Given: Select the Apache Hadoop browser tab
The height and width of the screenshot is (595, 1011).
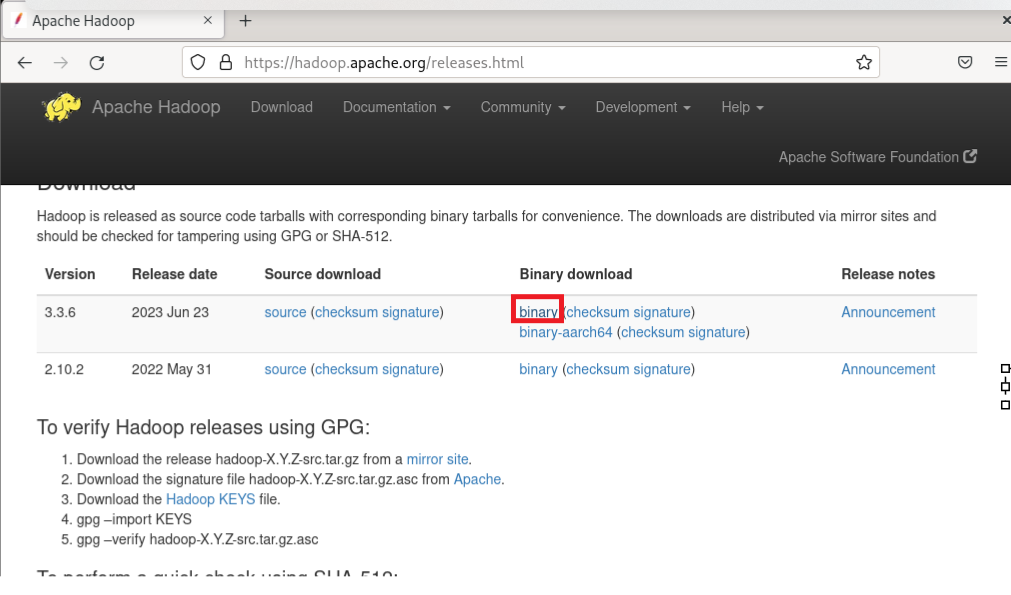Looking at the screenshot, I should [113, 21].
